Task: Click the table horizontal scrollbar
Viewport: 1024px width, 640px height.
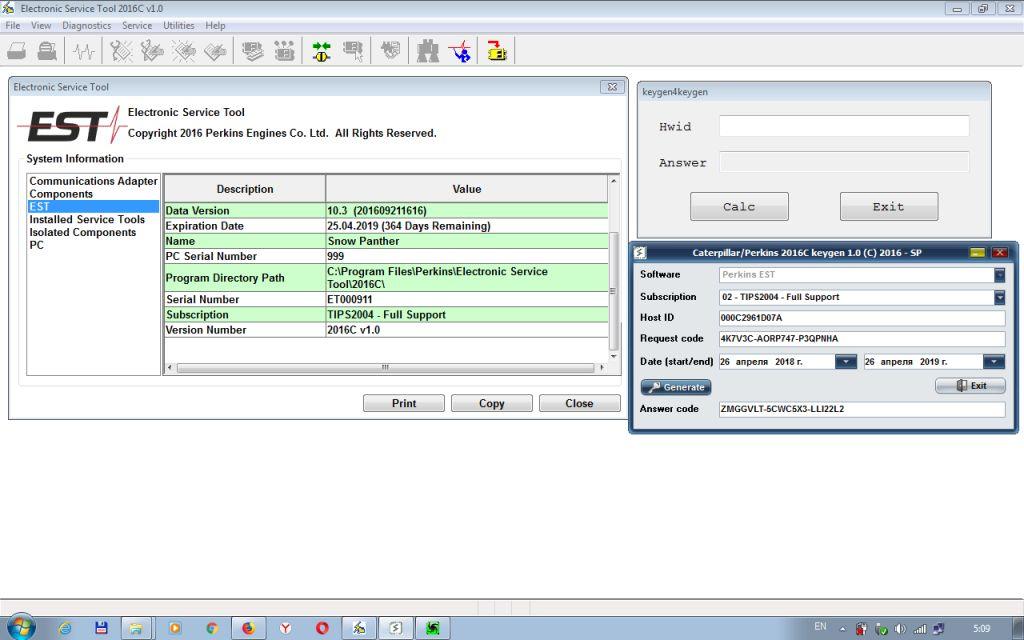Action: 385,368
